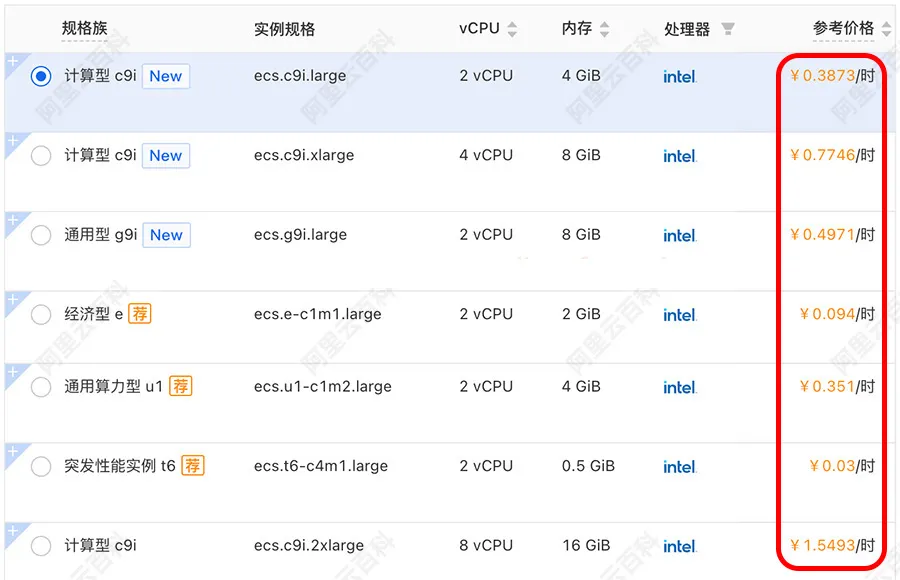This screenshot has height=580, width=900.
Task: Click the intel logo on ecs.c9i.large row
Action: 679,76
